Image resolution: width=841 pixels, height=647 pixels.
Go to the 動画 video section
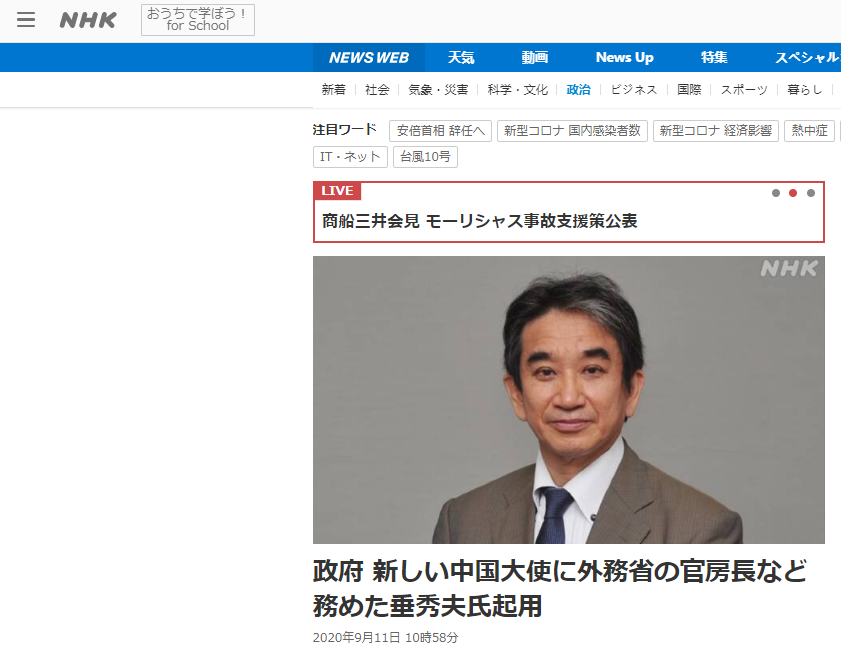point(535,57)
